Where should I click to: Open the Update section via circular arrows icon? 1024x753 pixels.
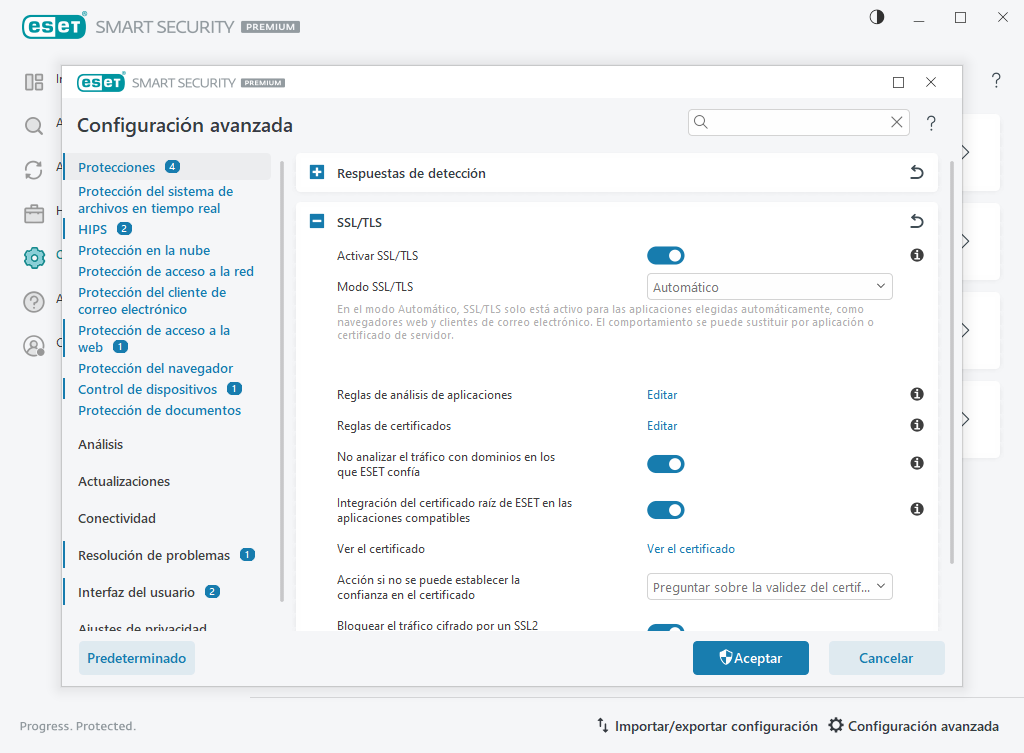[x=34, y=170]
